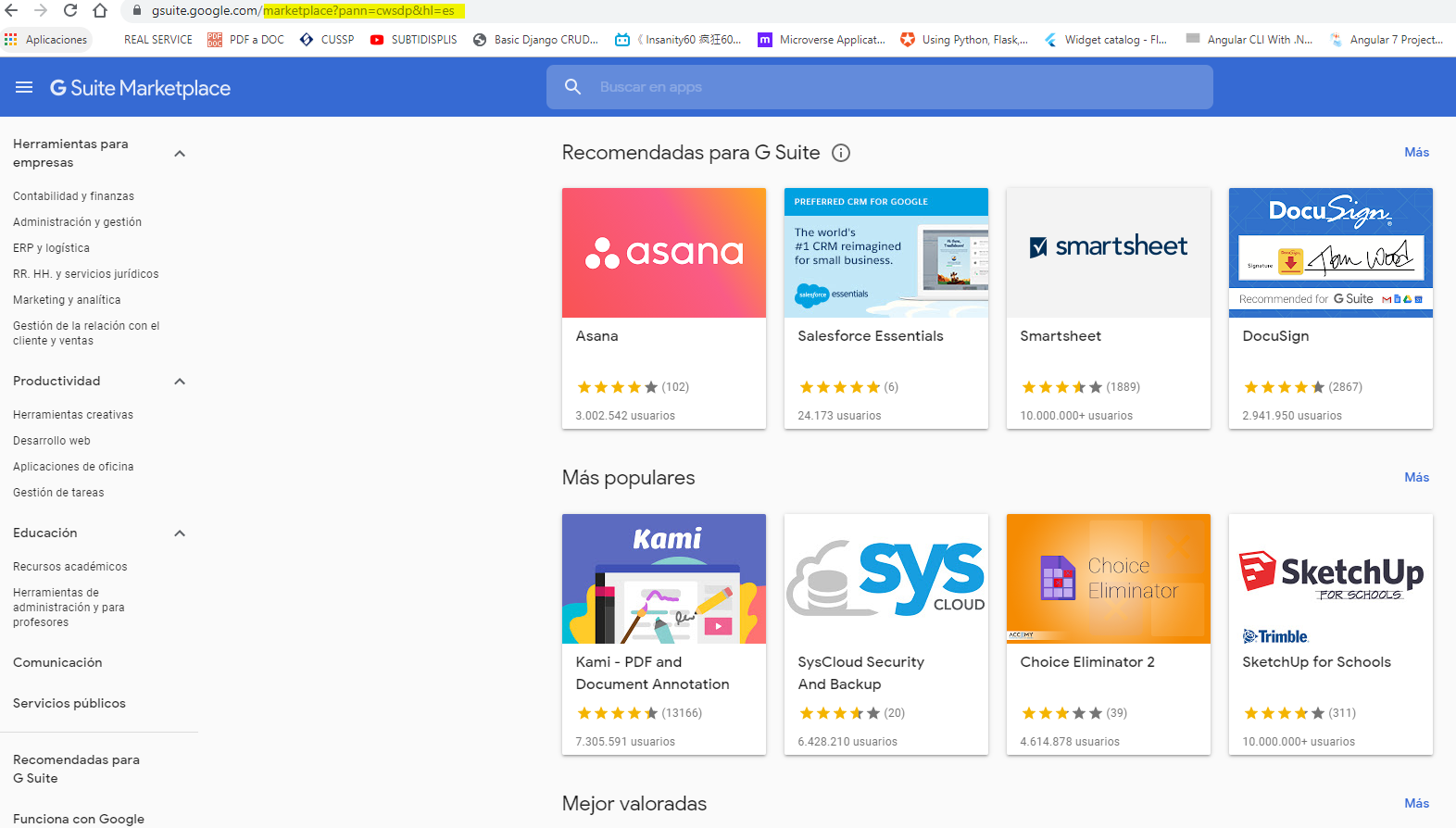Open info icon beside Recomendadas para G Suite
The width and height of the screenshot is (1456, 828).
coord(841,153)
